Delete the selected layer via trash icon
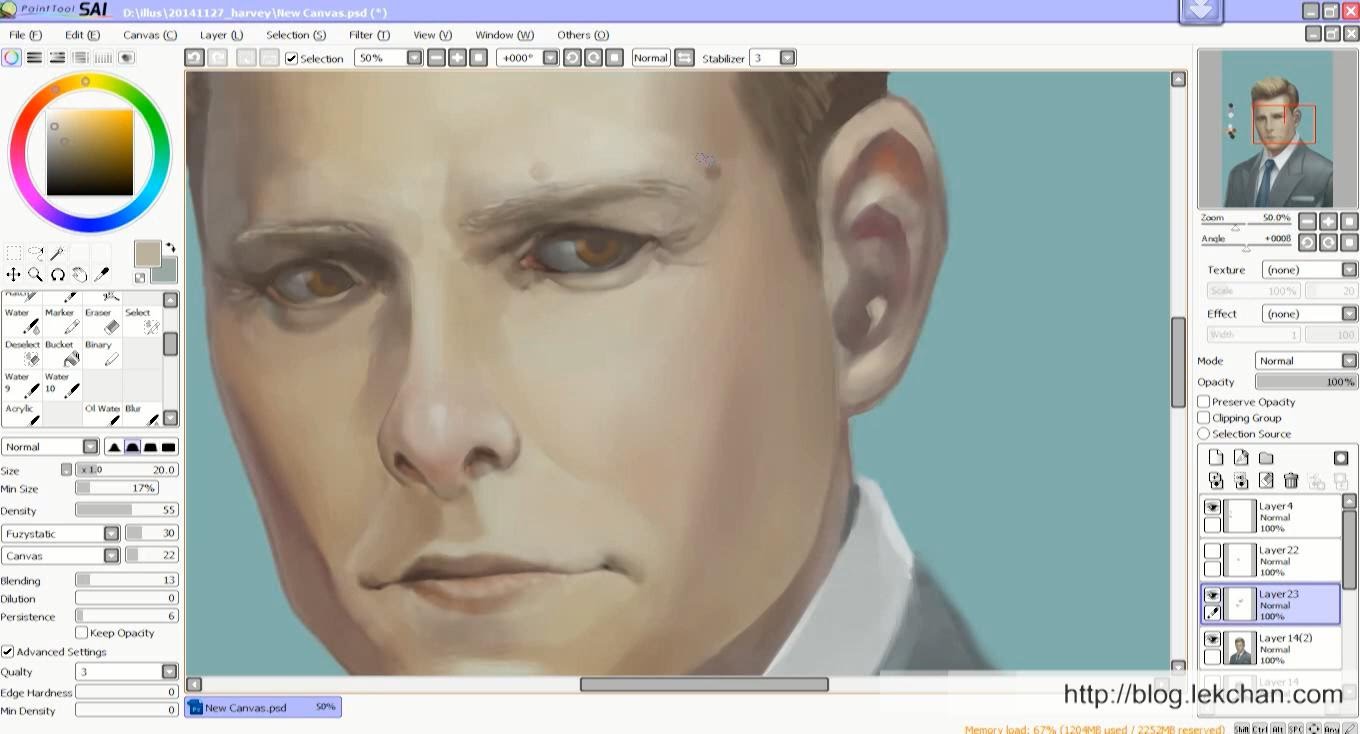Viewport: 1360px width, 734px height. click(x=1289, y=481)
